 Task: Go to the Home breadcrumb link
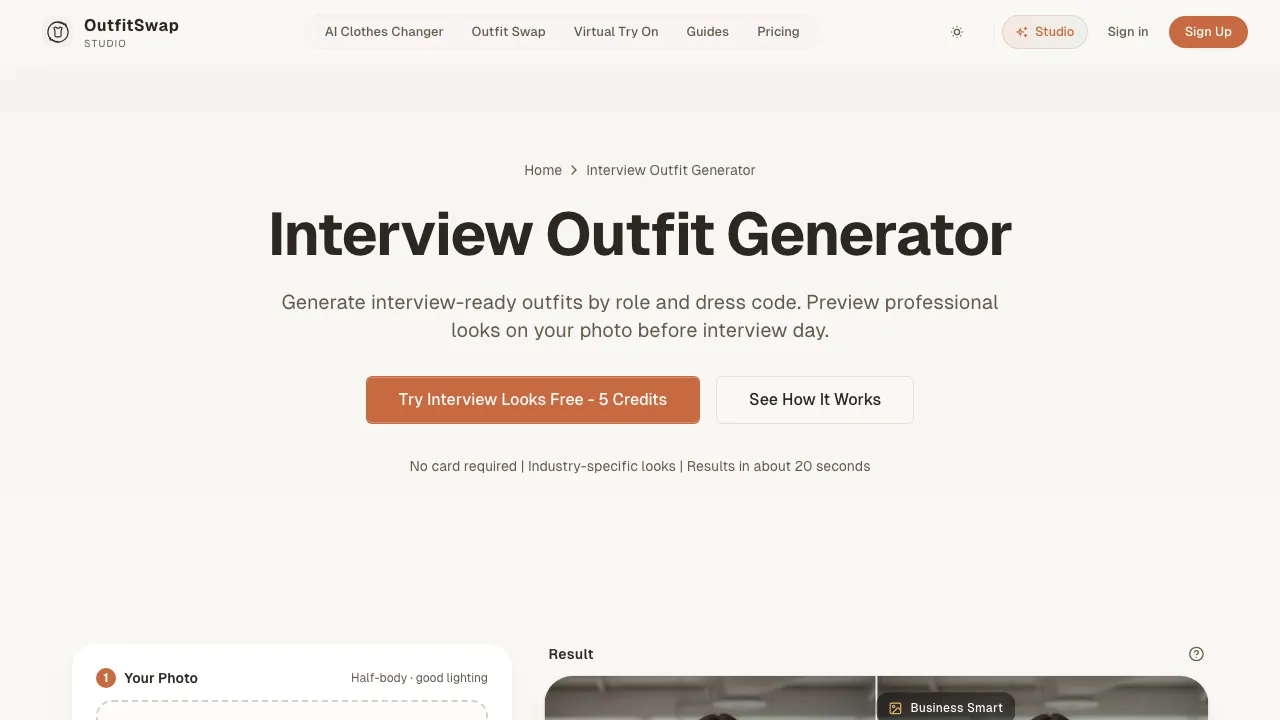(543, 170)
